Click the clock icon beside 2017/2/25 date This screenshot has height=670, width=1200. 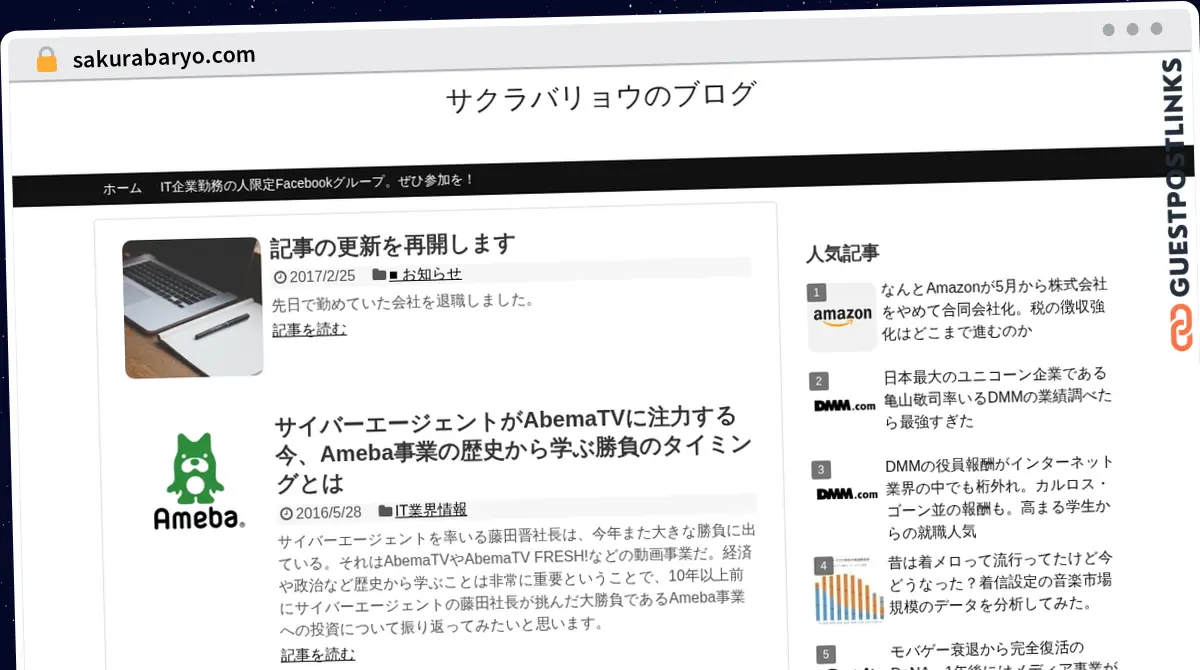(280, 277)
